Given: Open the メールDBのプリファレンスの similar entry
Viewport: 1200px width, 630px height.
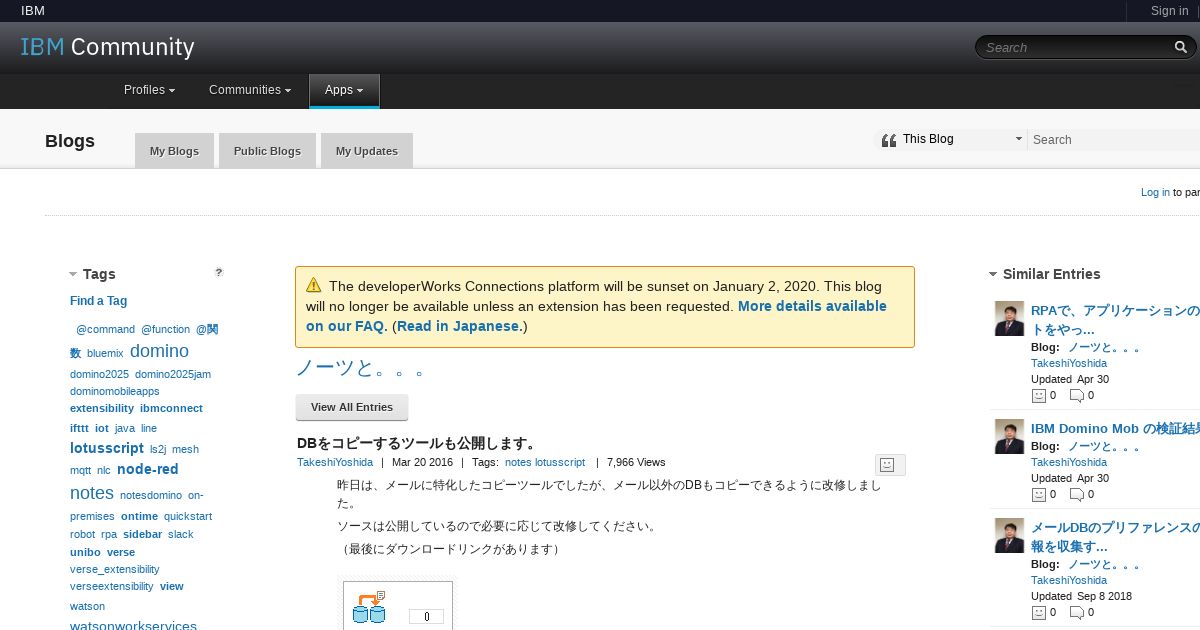Looking at the screenshot, I should 1115,537.
